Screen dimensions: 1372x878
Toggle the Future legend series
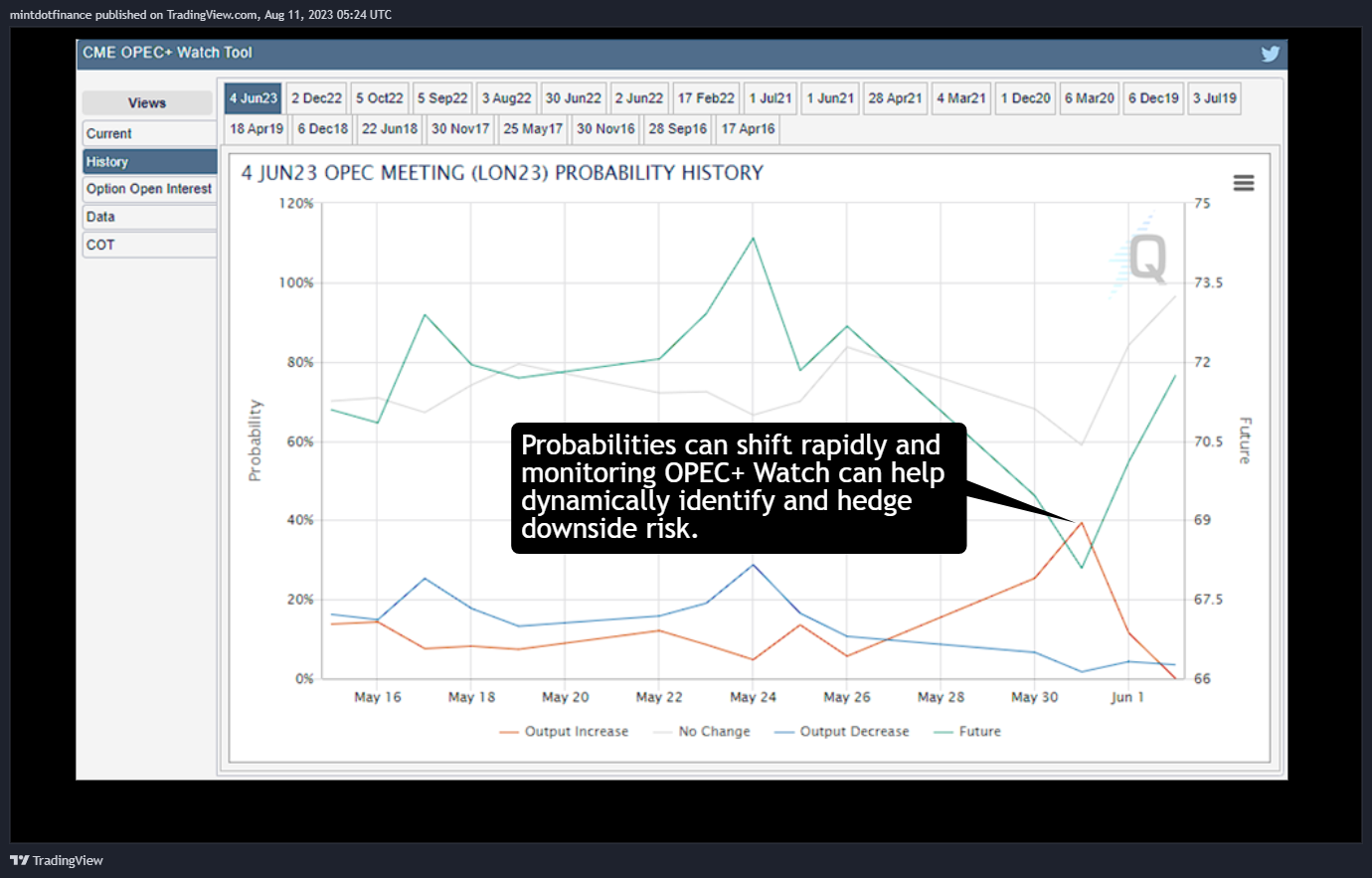click(967, 732)
